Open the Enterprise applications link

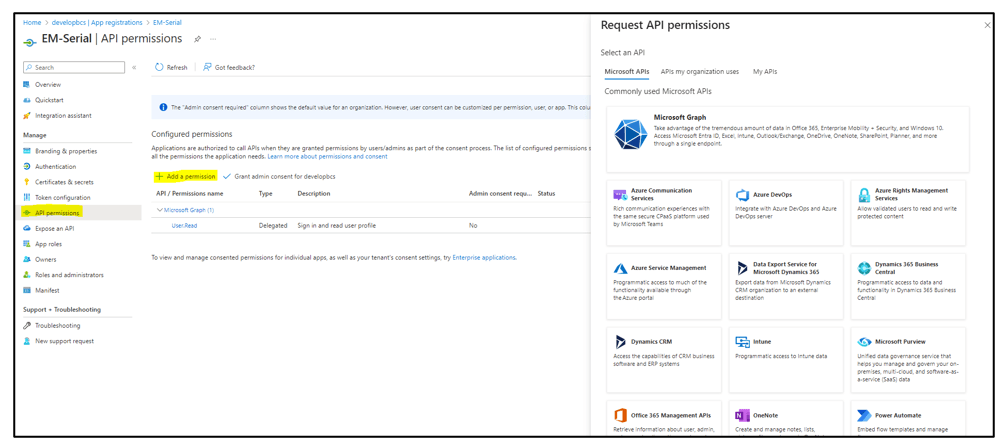click(x=484, y=257)
